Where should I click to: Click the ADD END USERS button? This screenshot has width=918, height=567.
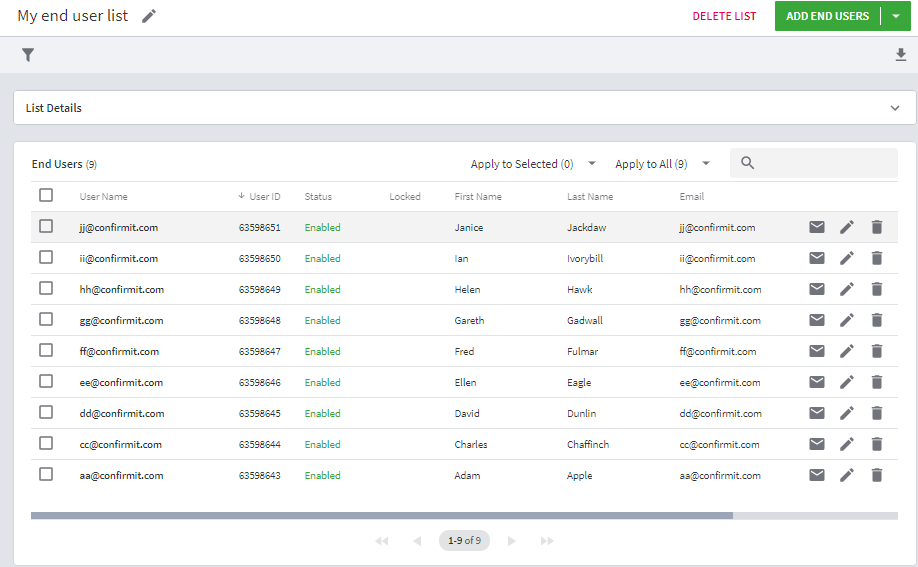(827, 16)
